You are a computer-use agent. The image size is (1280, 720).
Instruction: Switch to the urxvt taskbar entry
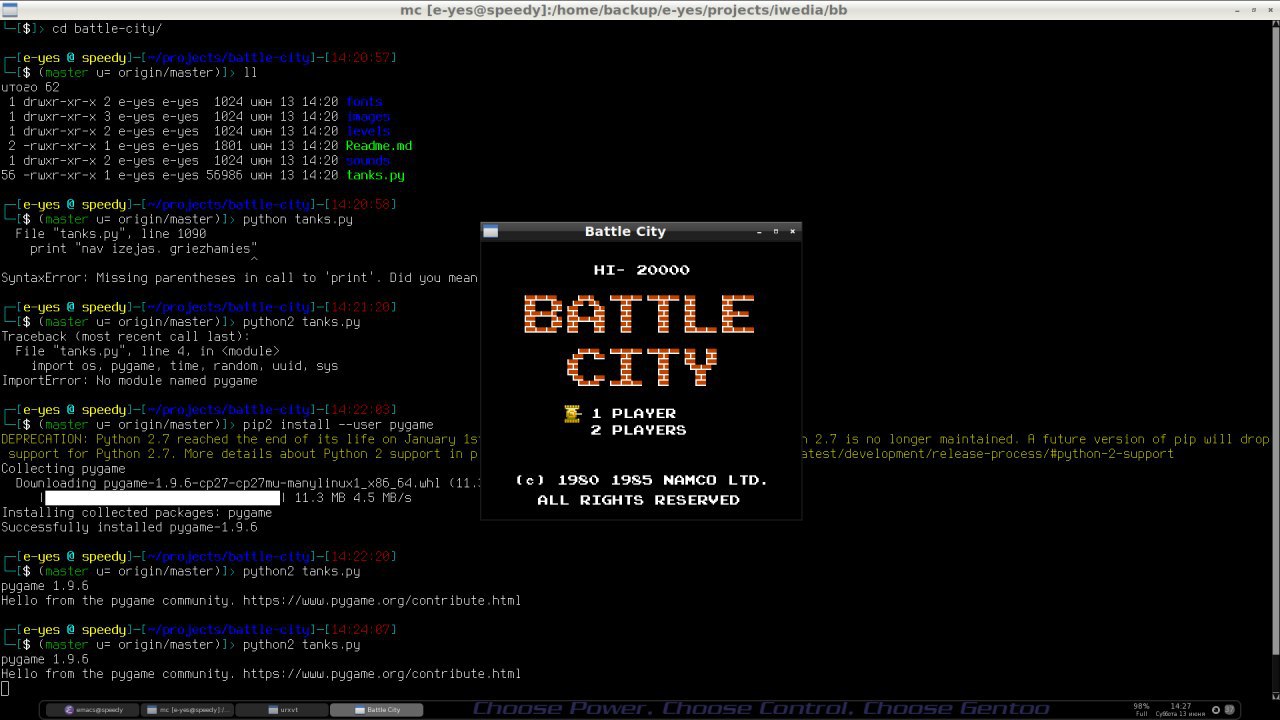pos(282,710)
